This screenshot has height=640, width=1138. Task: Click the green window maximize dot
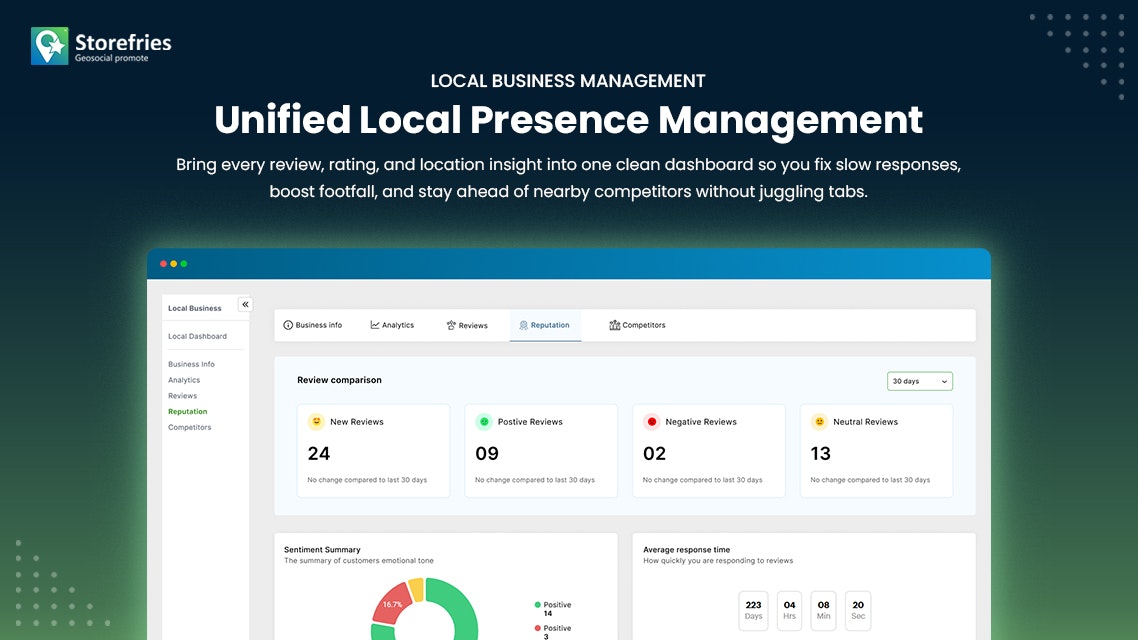point(184,264)
